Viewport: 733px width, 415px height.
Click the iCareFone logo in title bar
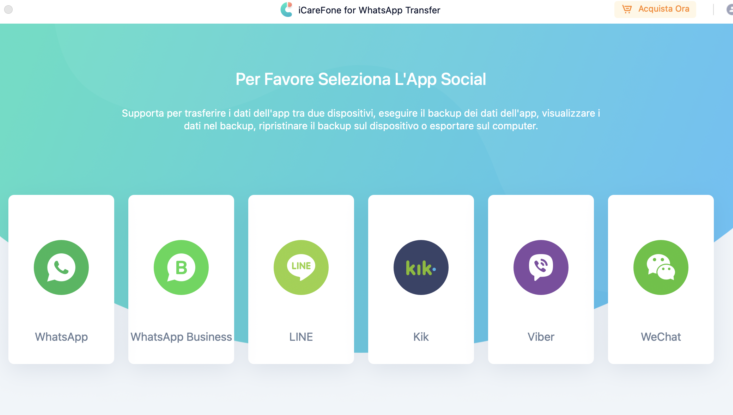(286, 9)
